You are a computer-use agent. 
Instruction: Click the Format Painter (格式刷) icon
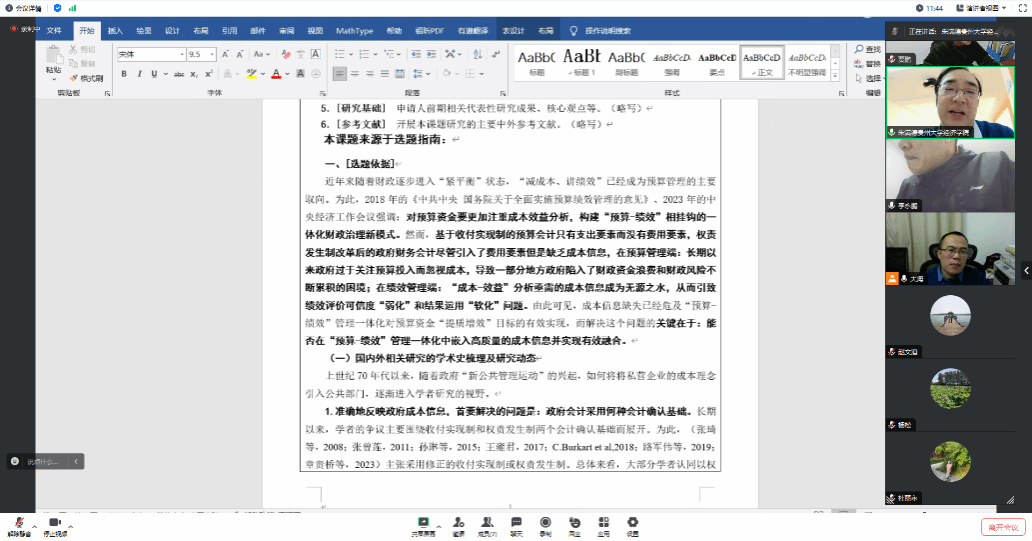coord(87,77)
